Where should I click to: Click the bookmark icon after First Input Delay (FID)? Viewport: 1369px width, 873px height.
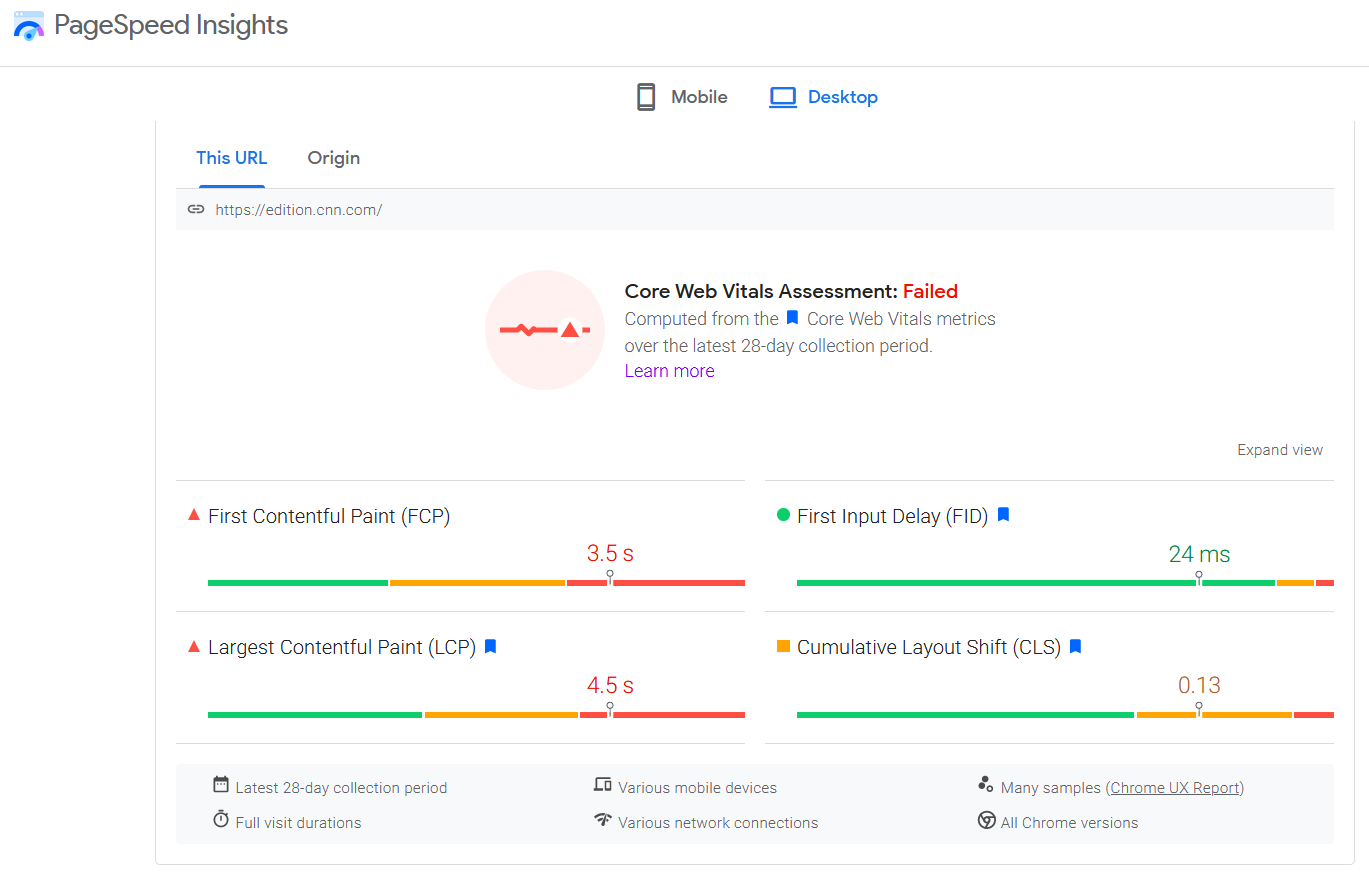(x=1004, y=515)
